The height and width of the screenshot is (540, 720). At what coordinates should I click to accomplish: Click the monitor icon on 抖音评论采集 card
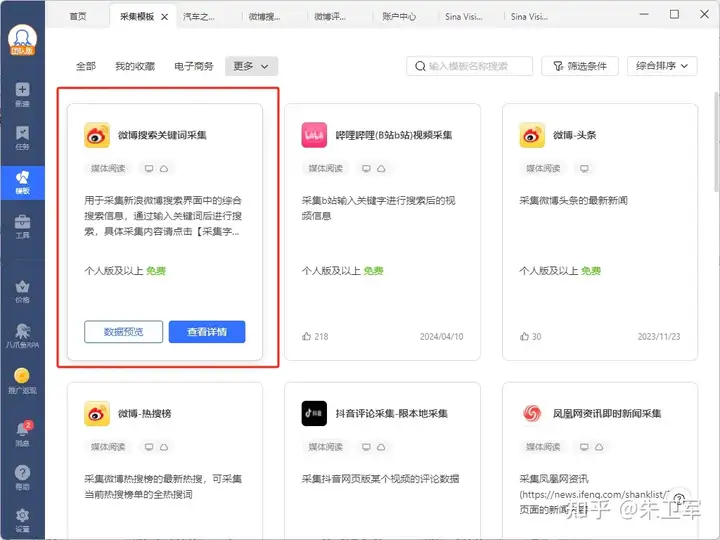point(366,447)
